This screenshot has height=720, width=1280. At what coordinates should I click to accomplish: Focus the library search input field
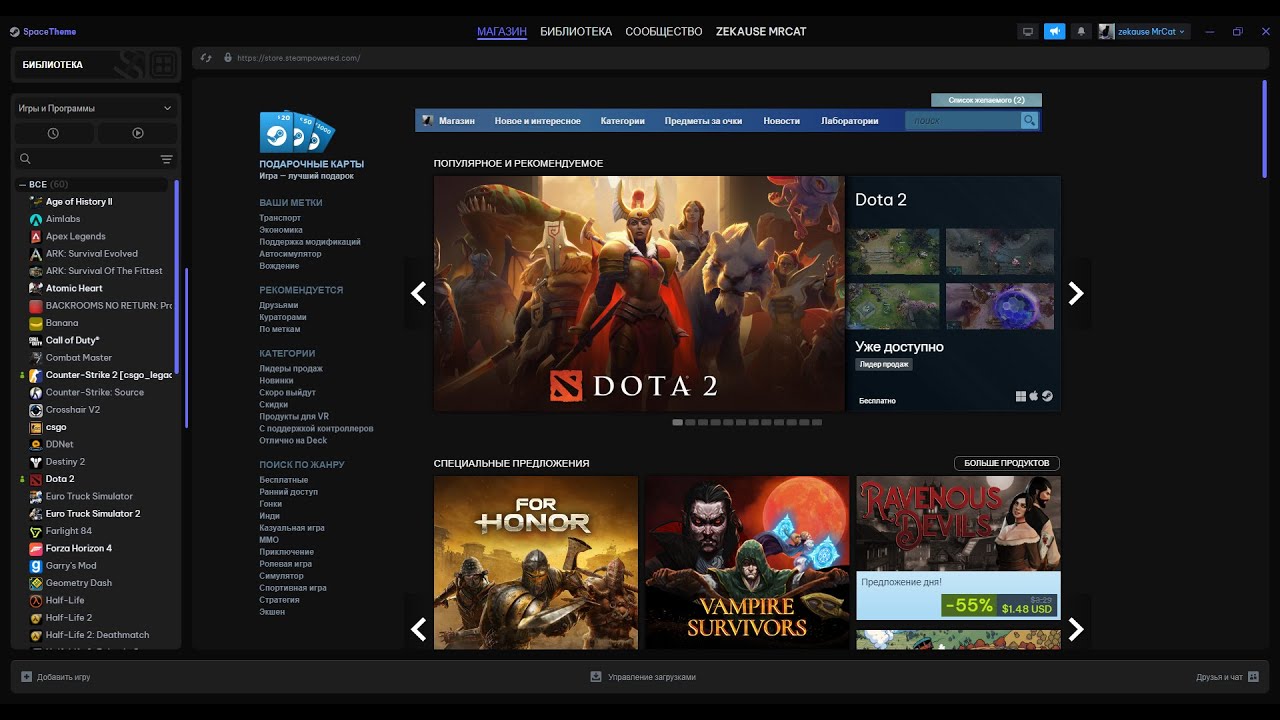tap(95, 159)
